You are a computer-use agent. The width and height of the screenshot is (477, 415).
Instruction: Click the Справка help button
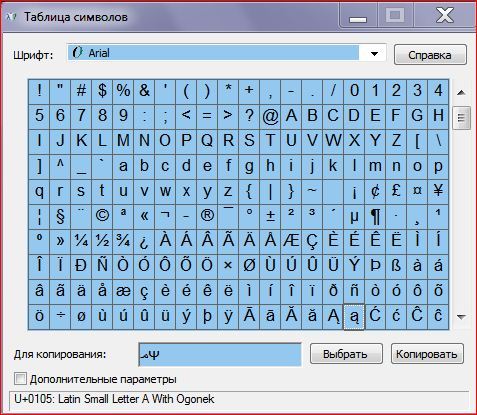click(430, 55)
